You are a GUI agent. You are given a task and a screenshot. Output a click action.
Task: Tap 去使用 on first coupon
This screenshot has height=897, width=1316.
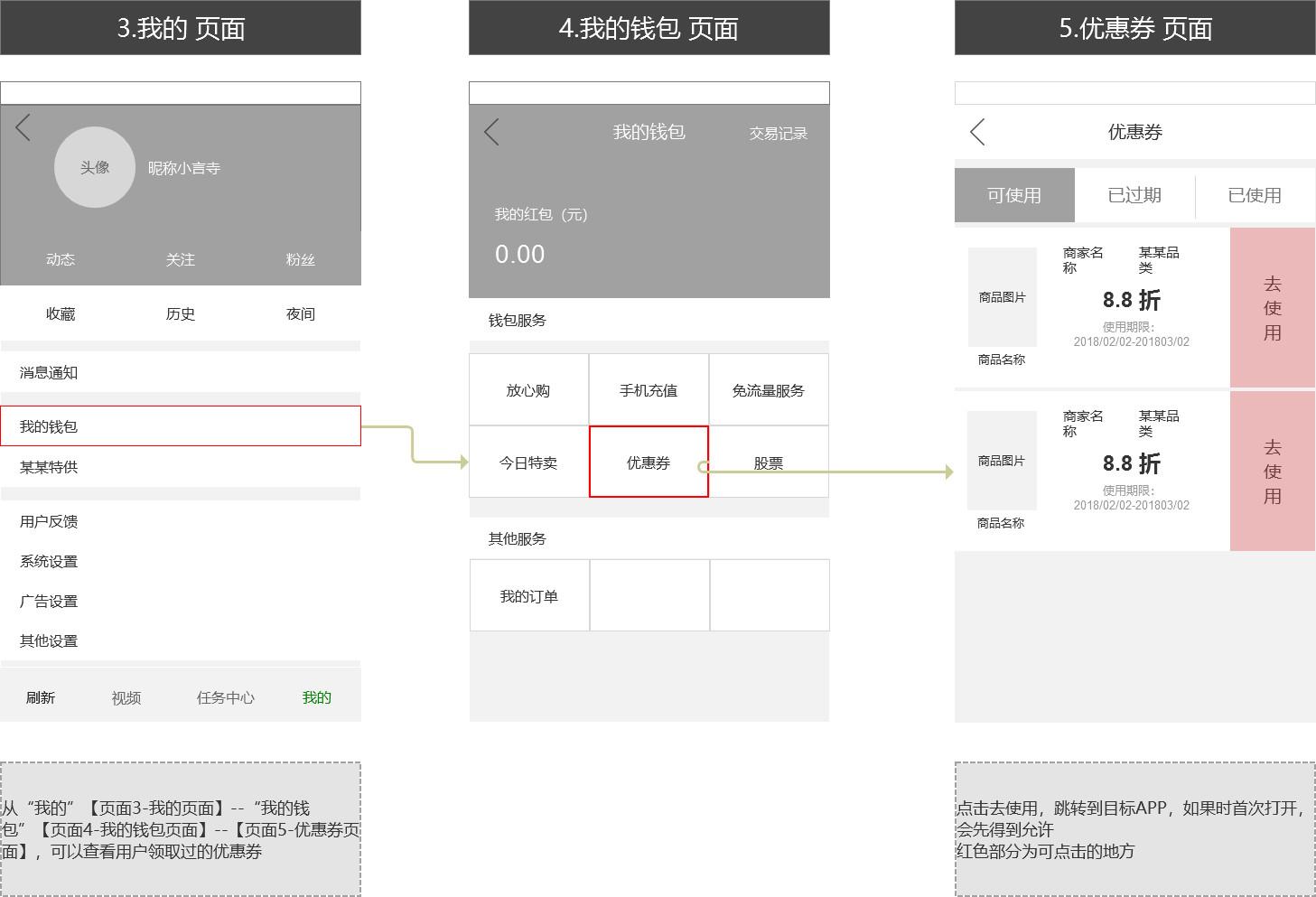(1273, 307)
